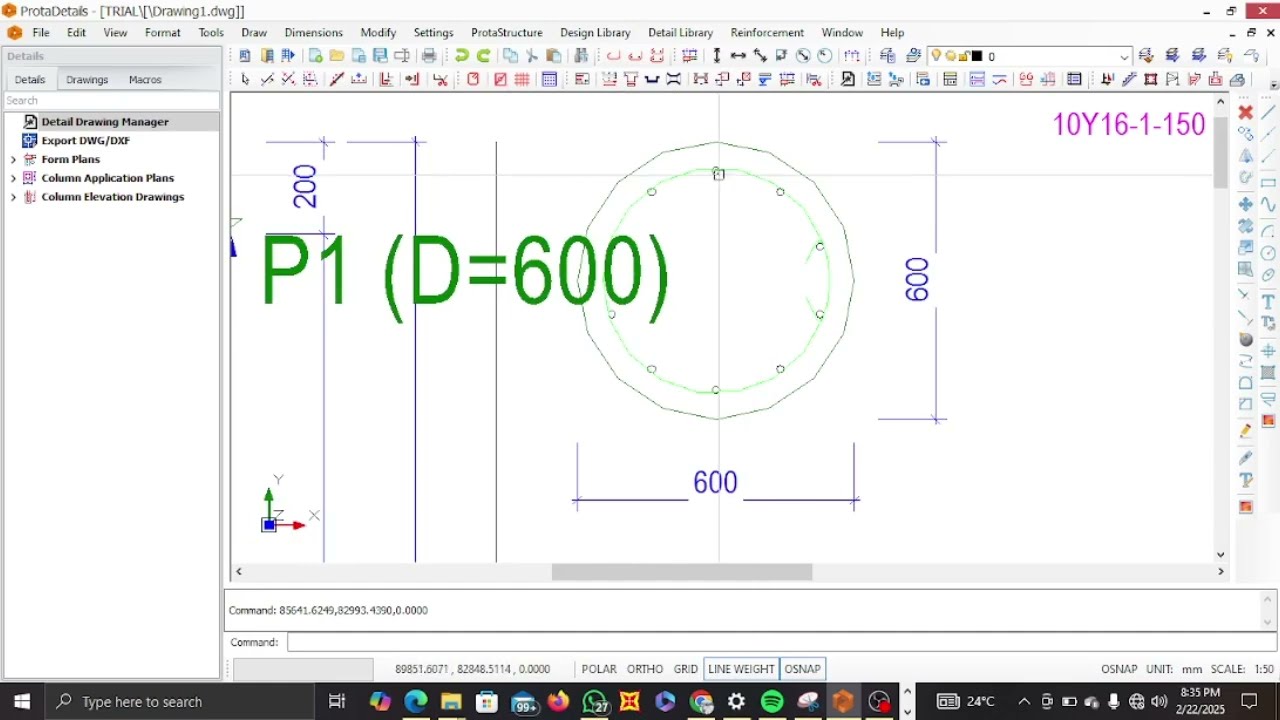Expand the Column Application Plans node
Screen dimensions: 1280x720
tap(13, 178)
